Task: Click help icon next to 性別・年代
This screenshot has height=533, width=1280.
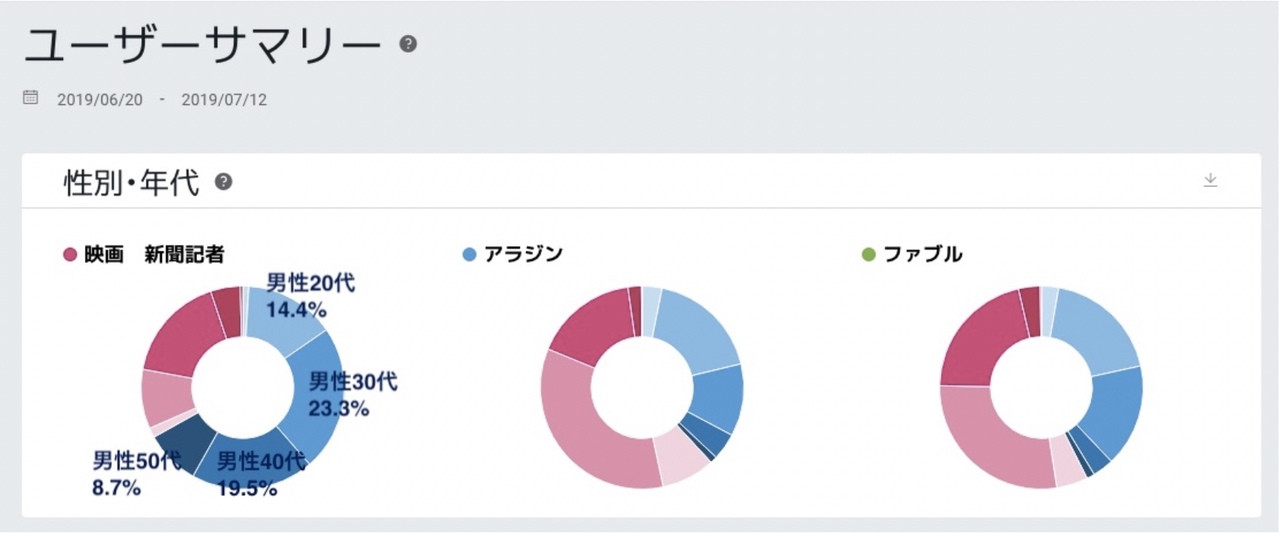Action: coord(224,182)
